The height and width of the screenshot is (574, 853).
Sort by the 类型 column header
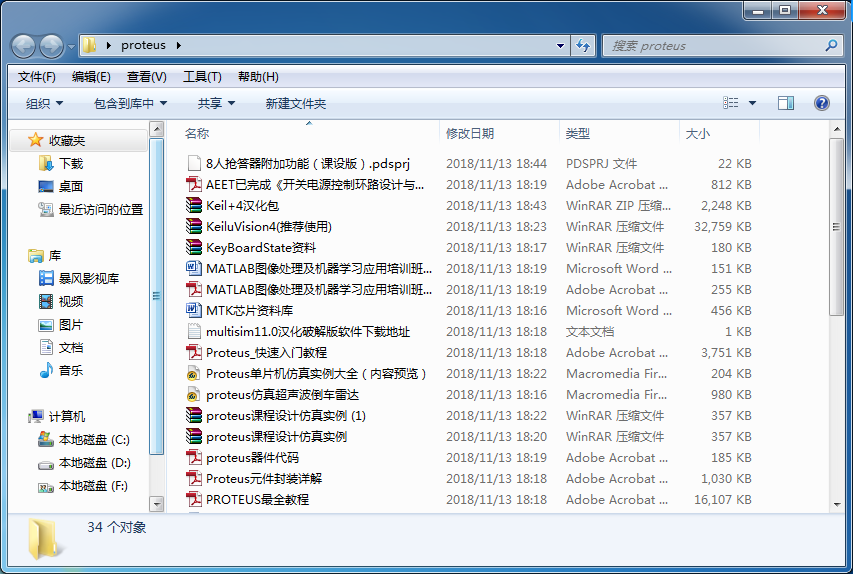pos(619,133)
